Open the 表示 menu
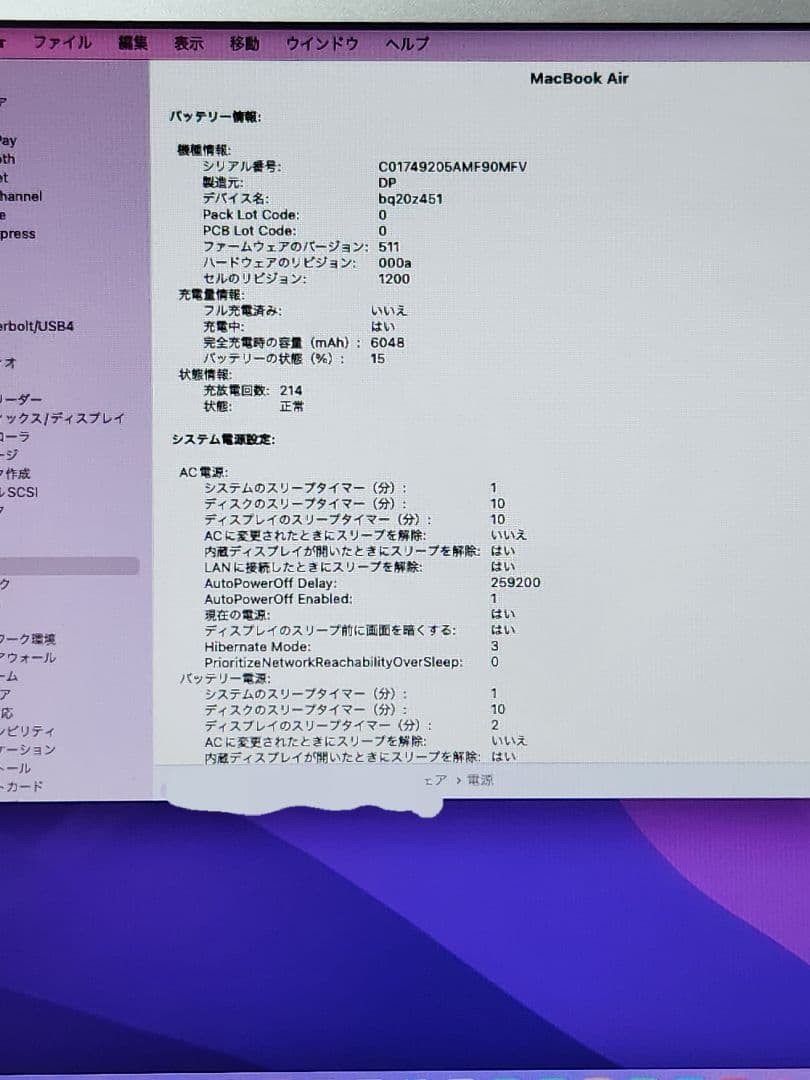The width and height of the screenshot is (810, 1080). point(188,43)
